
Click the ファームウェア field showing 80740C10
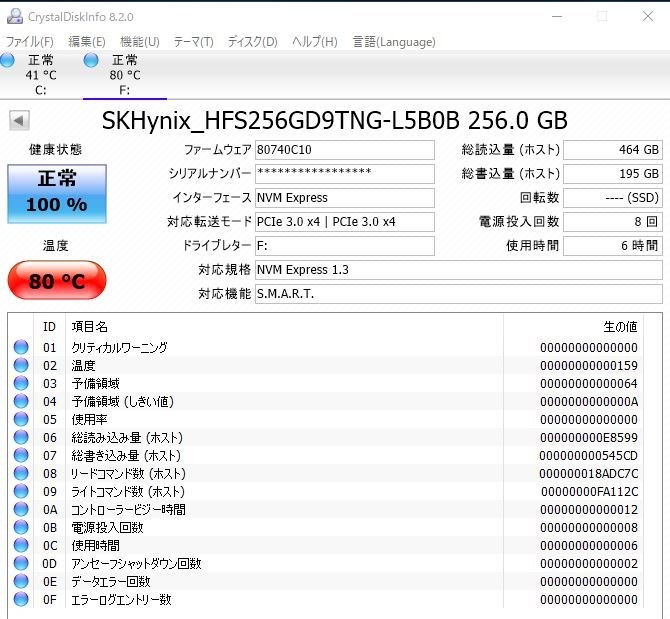[345, 150]
